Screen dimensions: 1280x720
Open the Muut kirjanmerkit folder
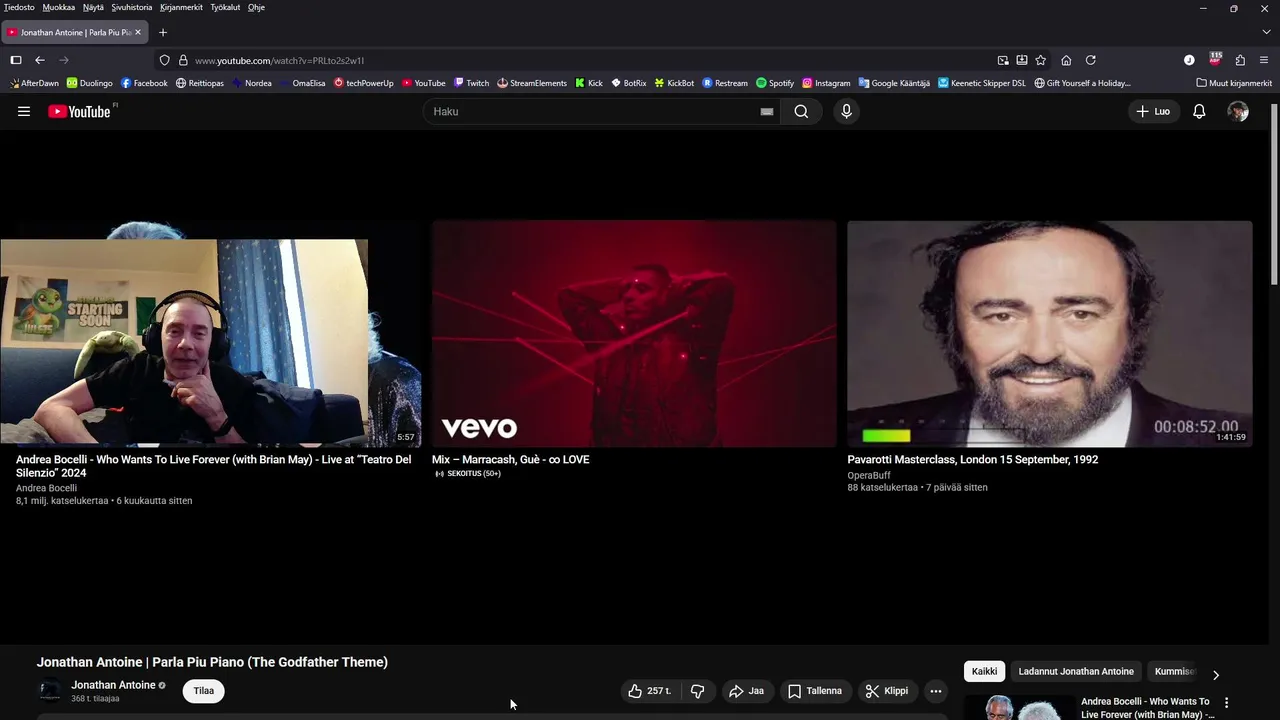(x=1234, y=83)
